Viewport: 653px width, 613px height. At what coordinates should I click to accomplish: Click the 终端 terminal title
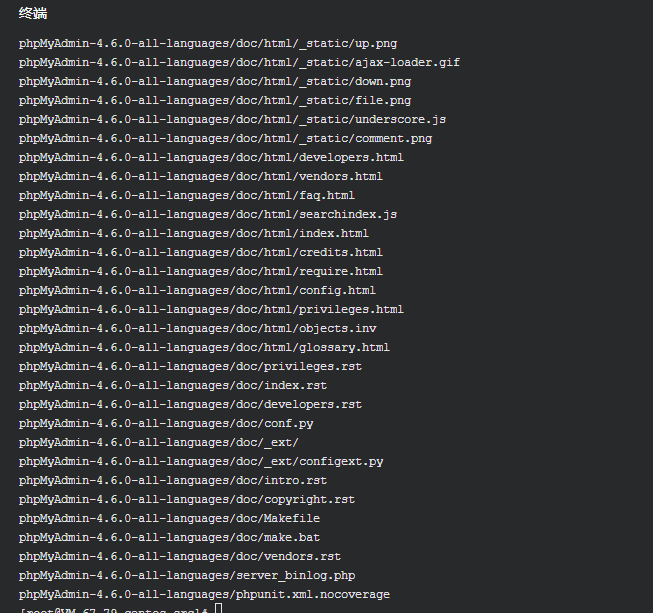33,14
